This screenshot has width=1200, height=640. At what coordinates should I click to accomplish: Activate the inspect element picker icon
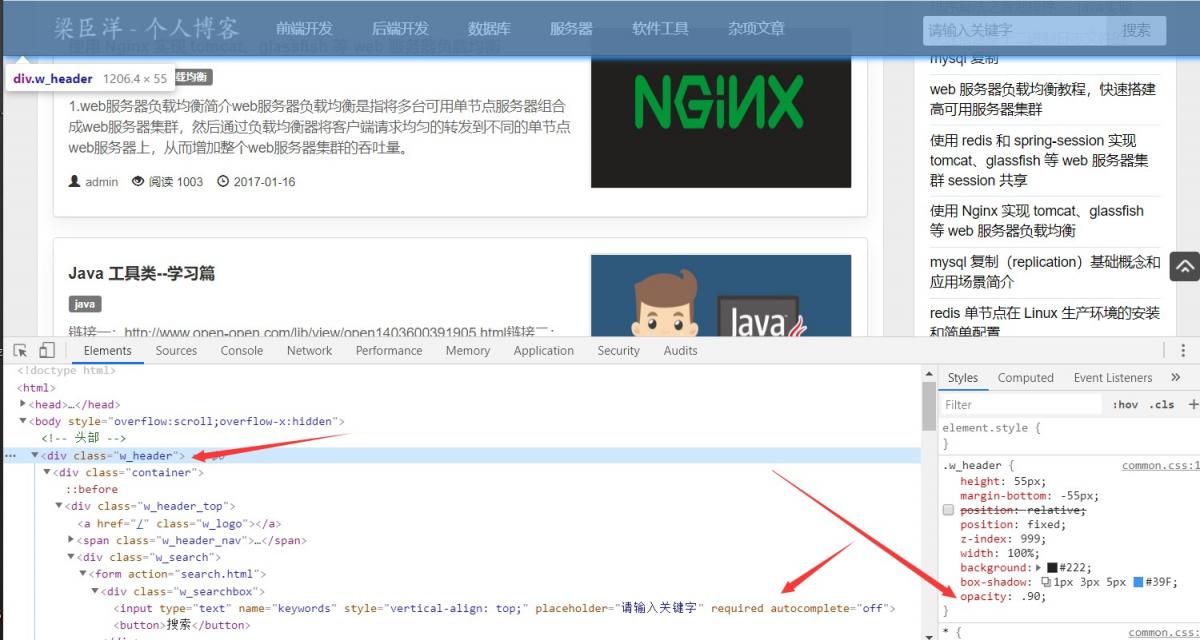click(20, 351)
